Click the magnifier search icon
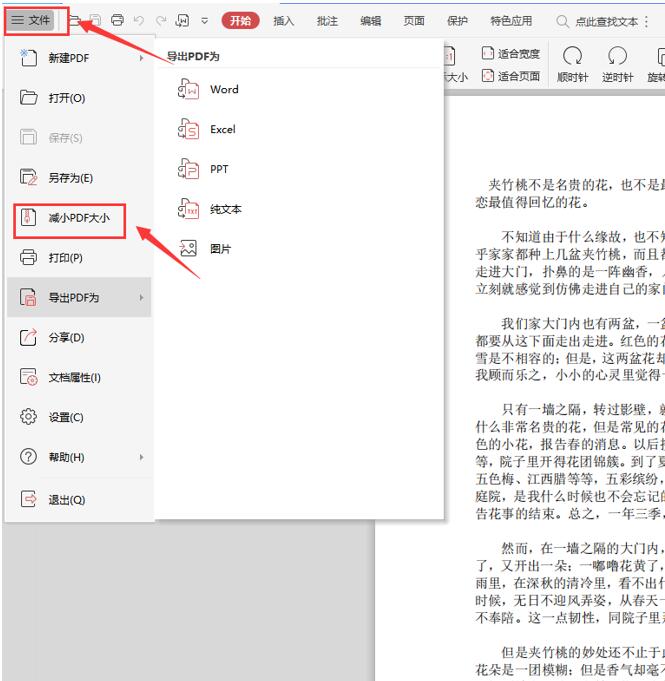 [x=562, y=21]
